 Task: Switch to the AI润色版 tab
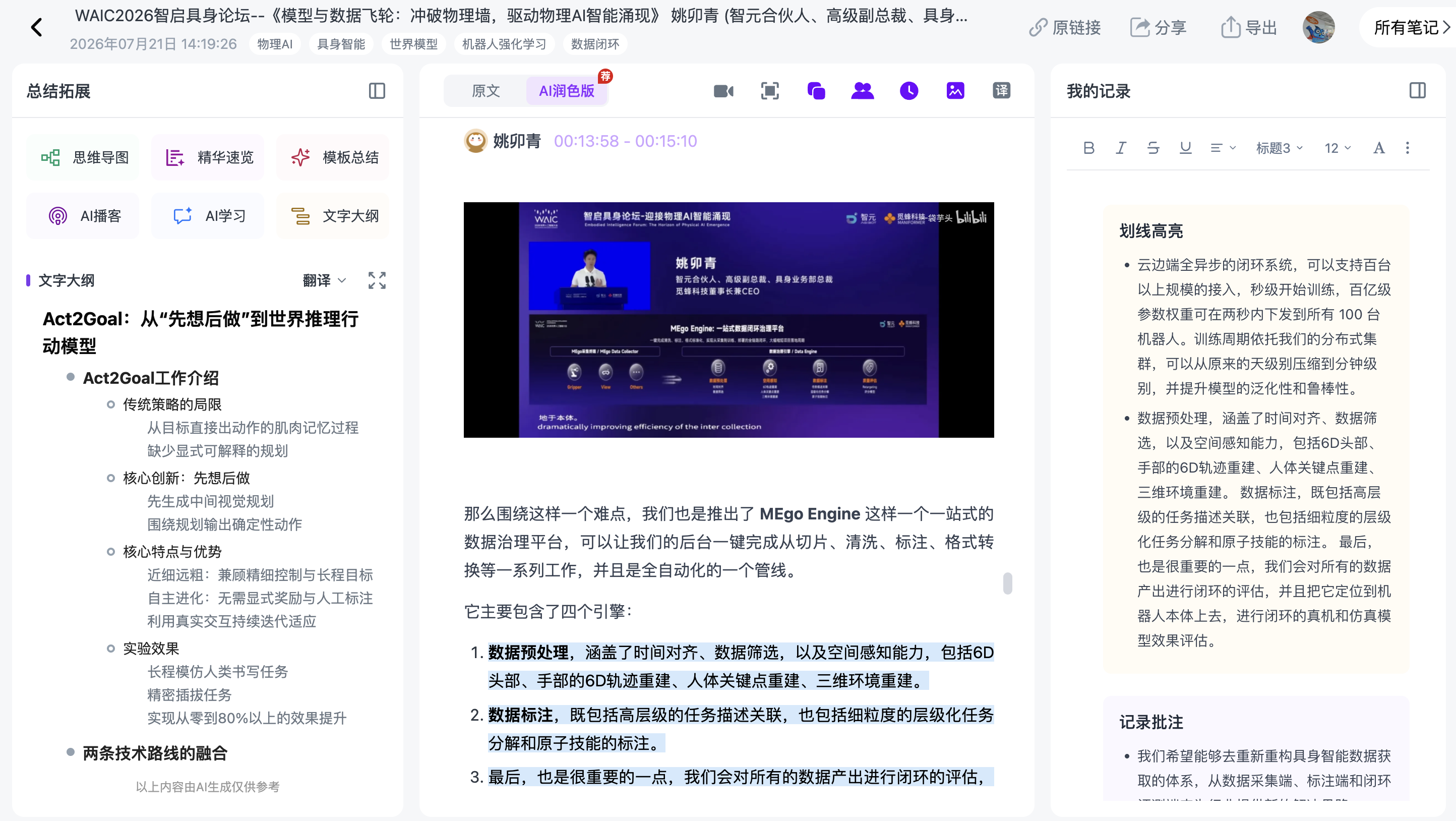coord(566,91)
